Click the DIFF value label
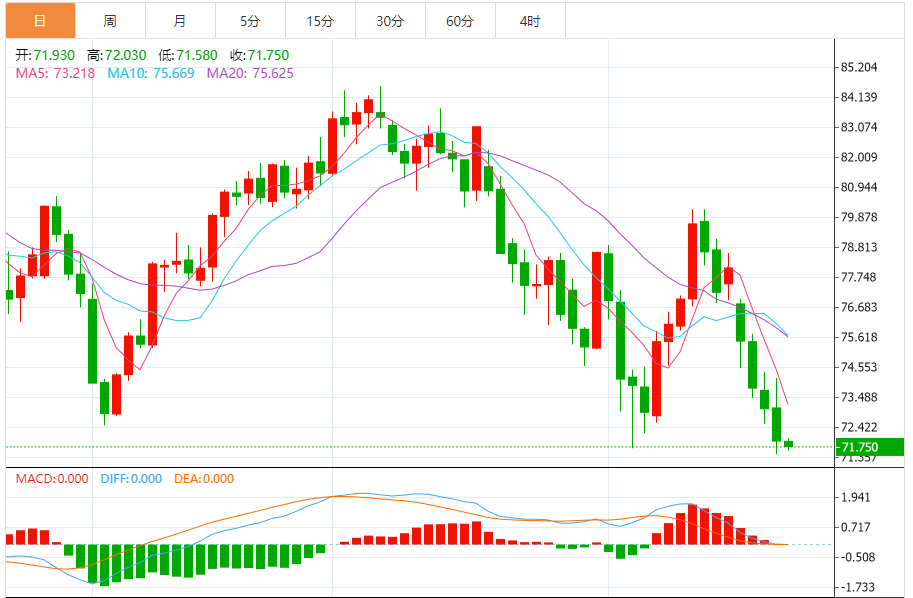The image size is (913, 598). (x=131, y=479)
